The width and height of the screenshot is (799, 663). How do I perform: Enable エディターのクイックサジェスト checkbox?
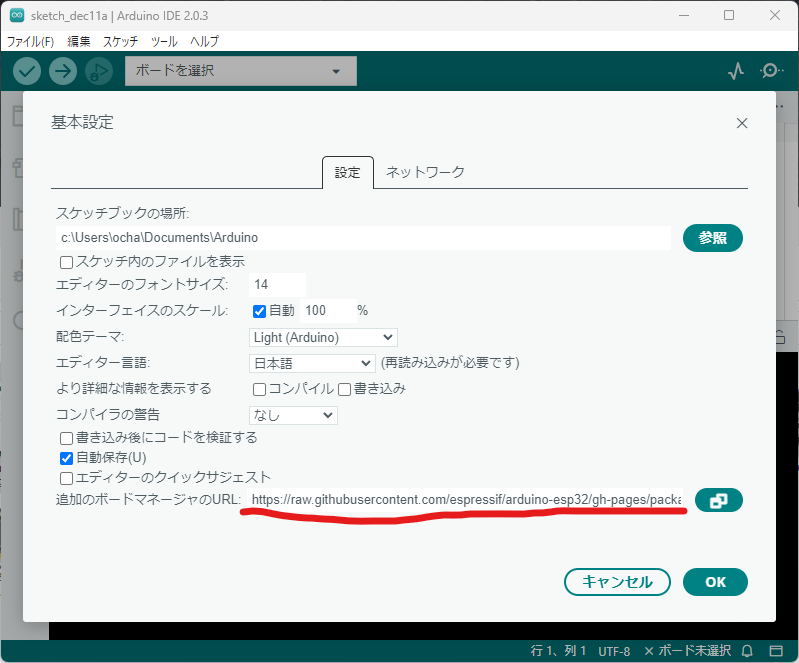[67, 478]
